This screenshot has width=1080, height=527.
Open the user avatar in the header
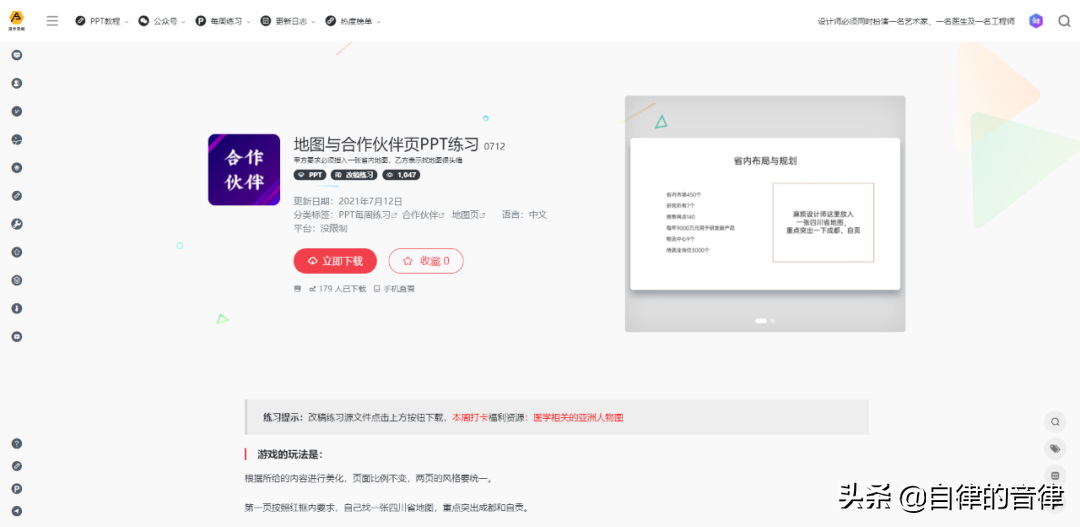1036,21
